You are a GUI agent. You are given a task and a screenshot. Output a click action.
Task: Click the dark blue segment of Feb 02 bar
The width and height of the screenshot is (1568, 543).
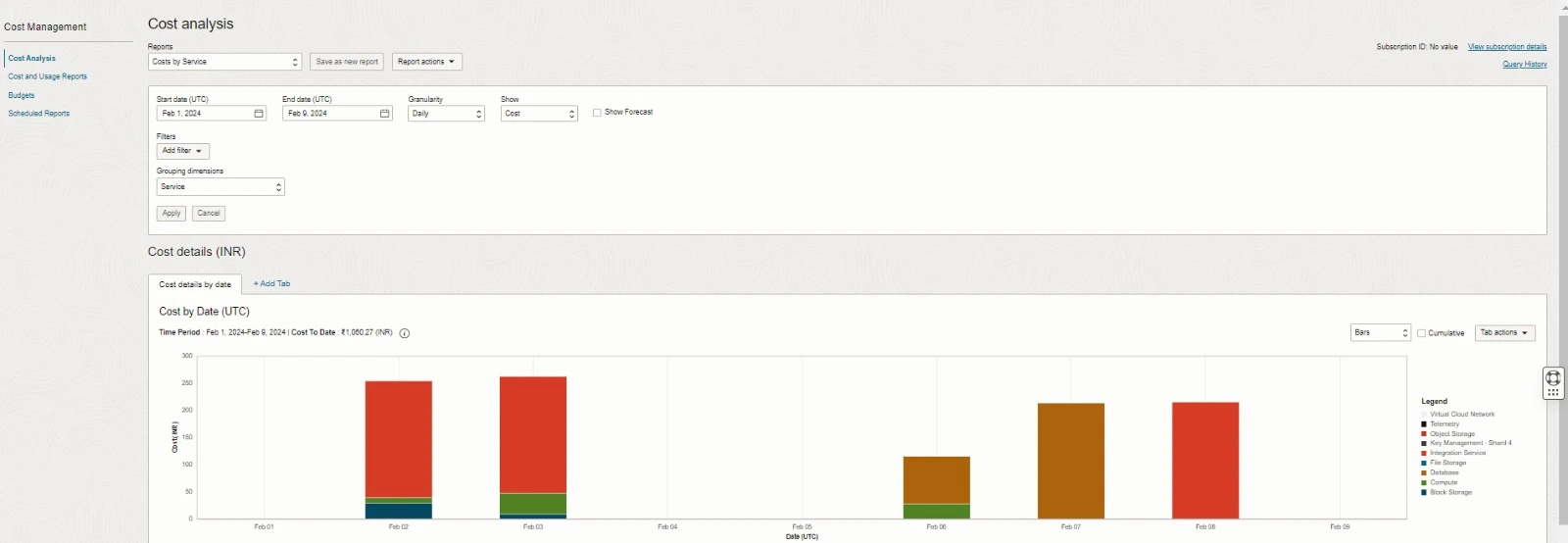click(399, 511)
